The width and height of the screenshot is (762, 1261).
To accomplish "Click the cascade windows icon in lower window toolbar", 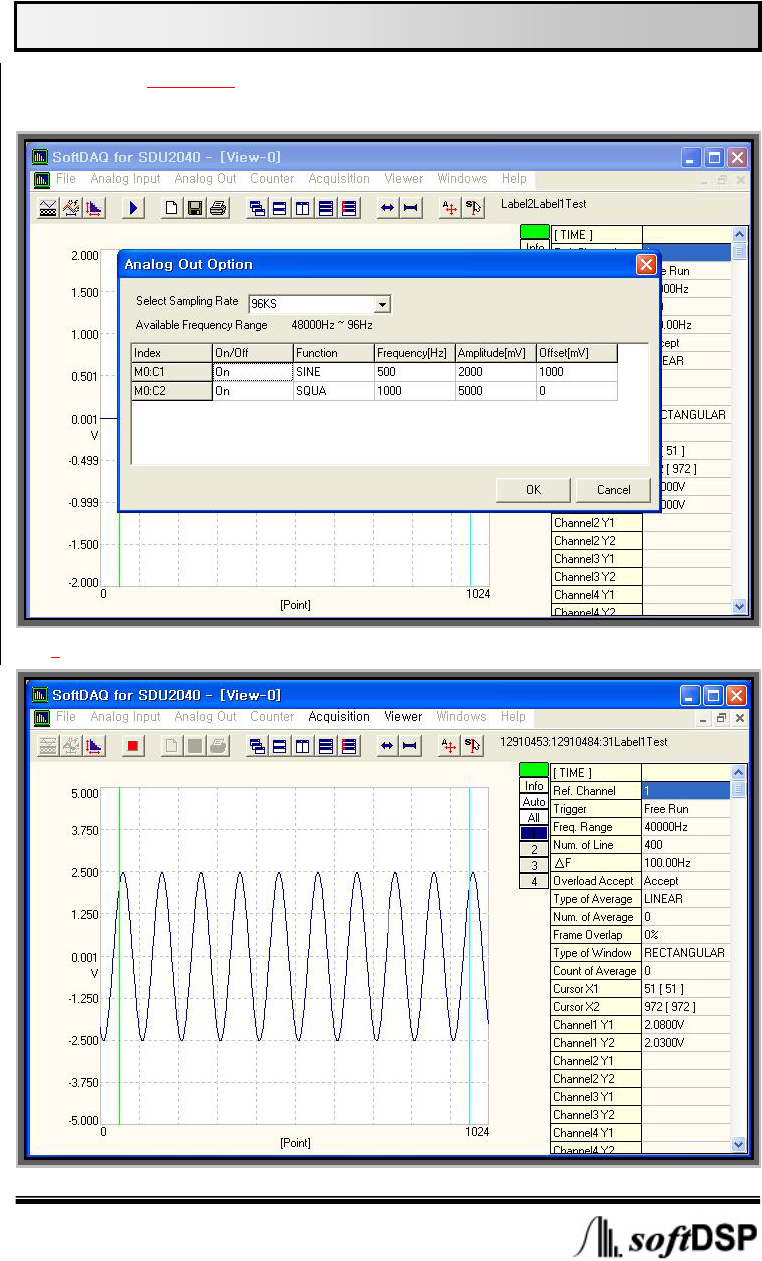I will [257, 746].
